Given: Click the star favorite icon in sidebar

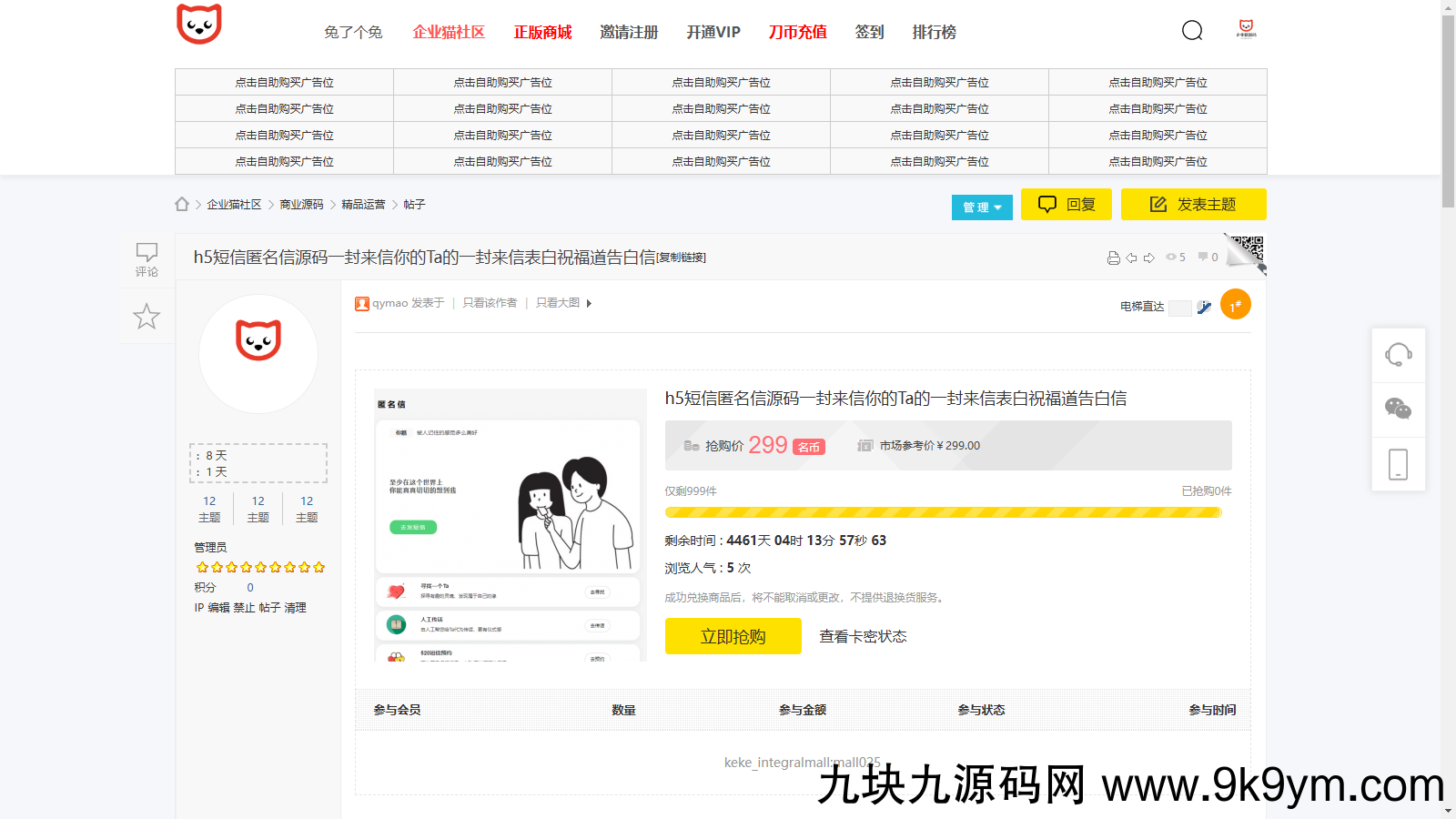Looking at the screenshot, I should 147,317.
